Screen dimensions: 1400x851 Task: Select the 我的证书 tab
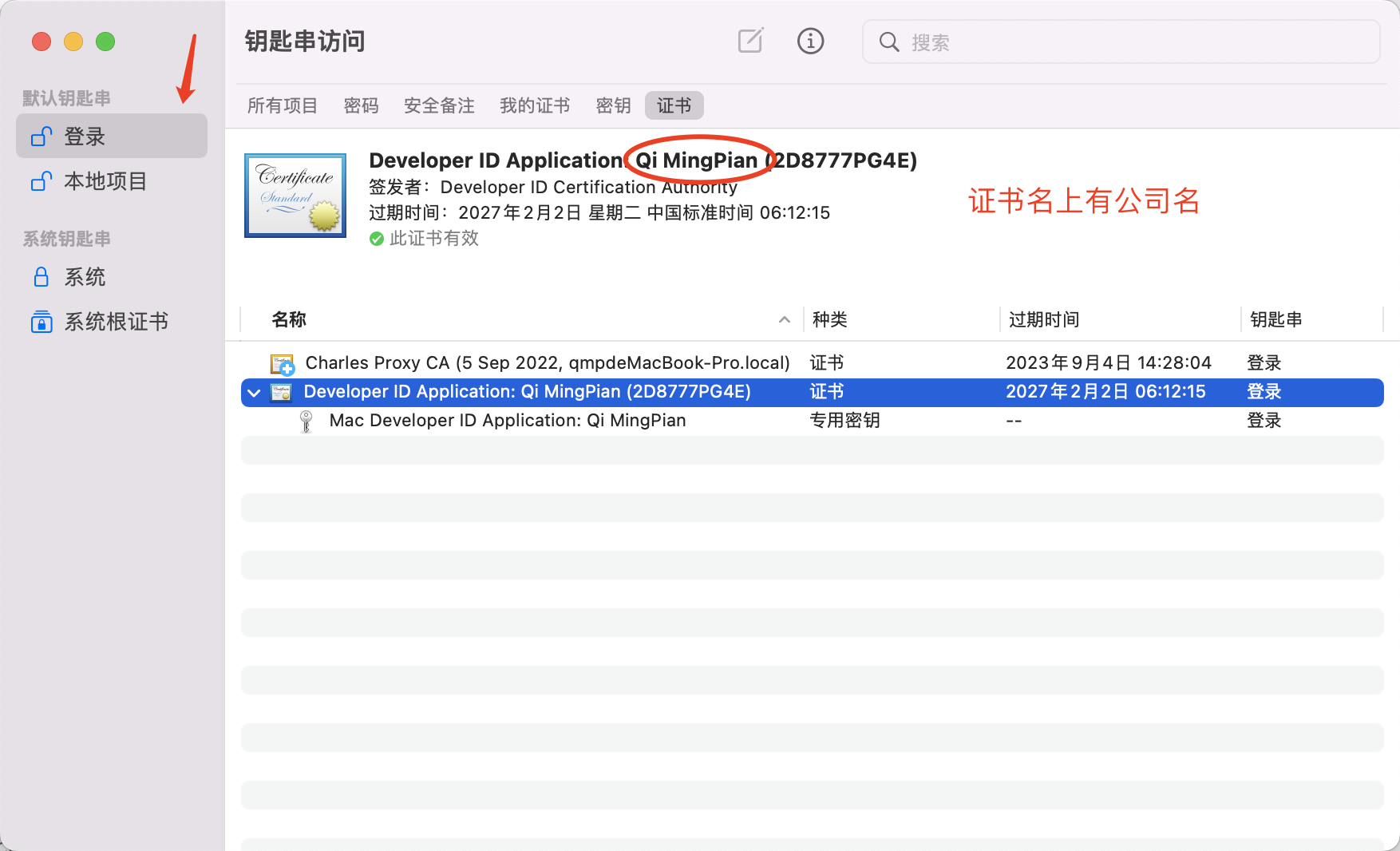pyautogui.click(x=535, y=105)
